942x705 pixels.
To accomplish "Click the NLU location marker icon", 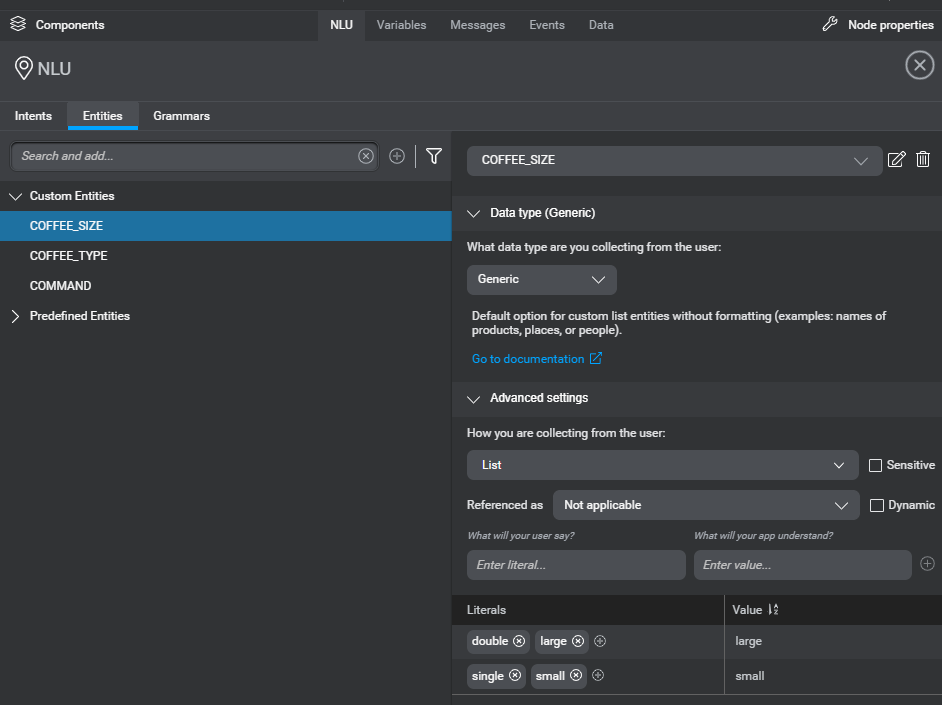I will 22,68.
